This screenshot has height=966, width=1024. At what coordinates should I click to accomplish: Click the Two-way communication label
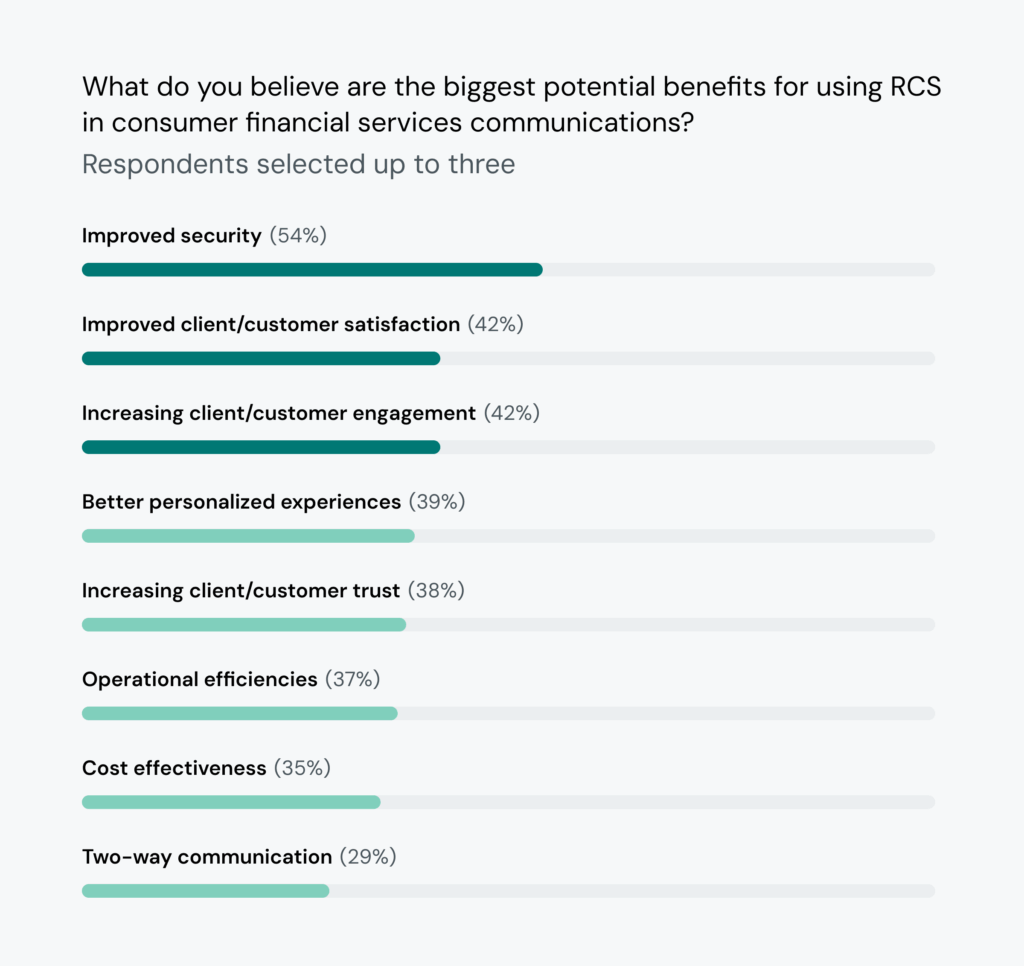(207, 857)
